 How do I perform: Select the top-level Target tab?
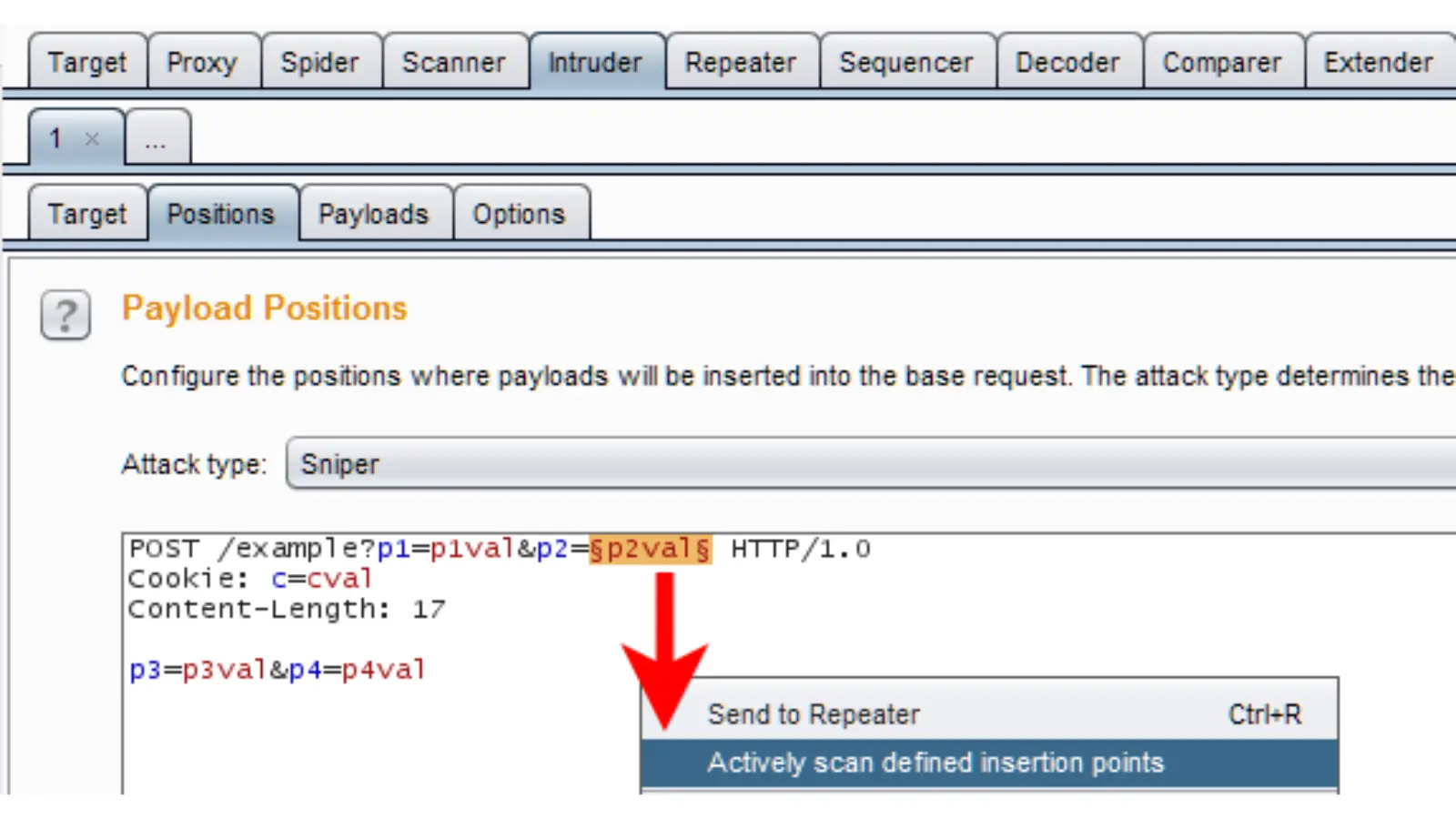pyautogui.click(x=87, y=63)
